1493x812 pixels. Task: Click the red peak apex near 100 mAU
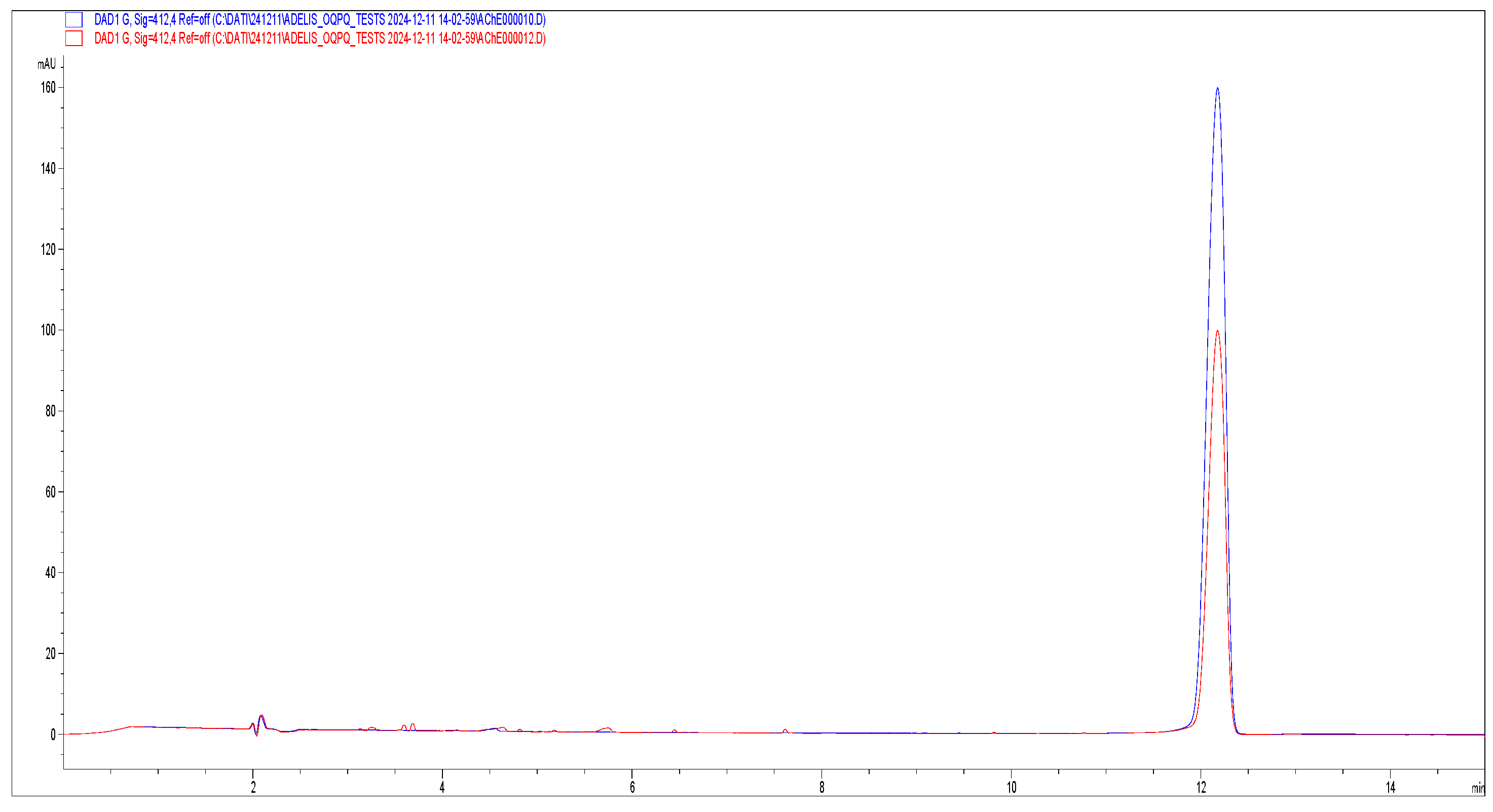tap(1217, 331)
